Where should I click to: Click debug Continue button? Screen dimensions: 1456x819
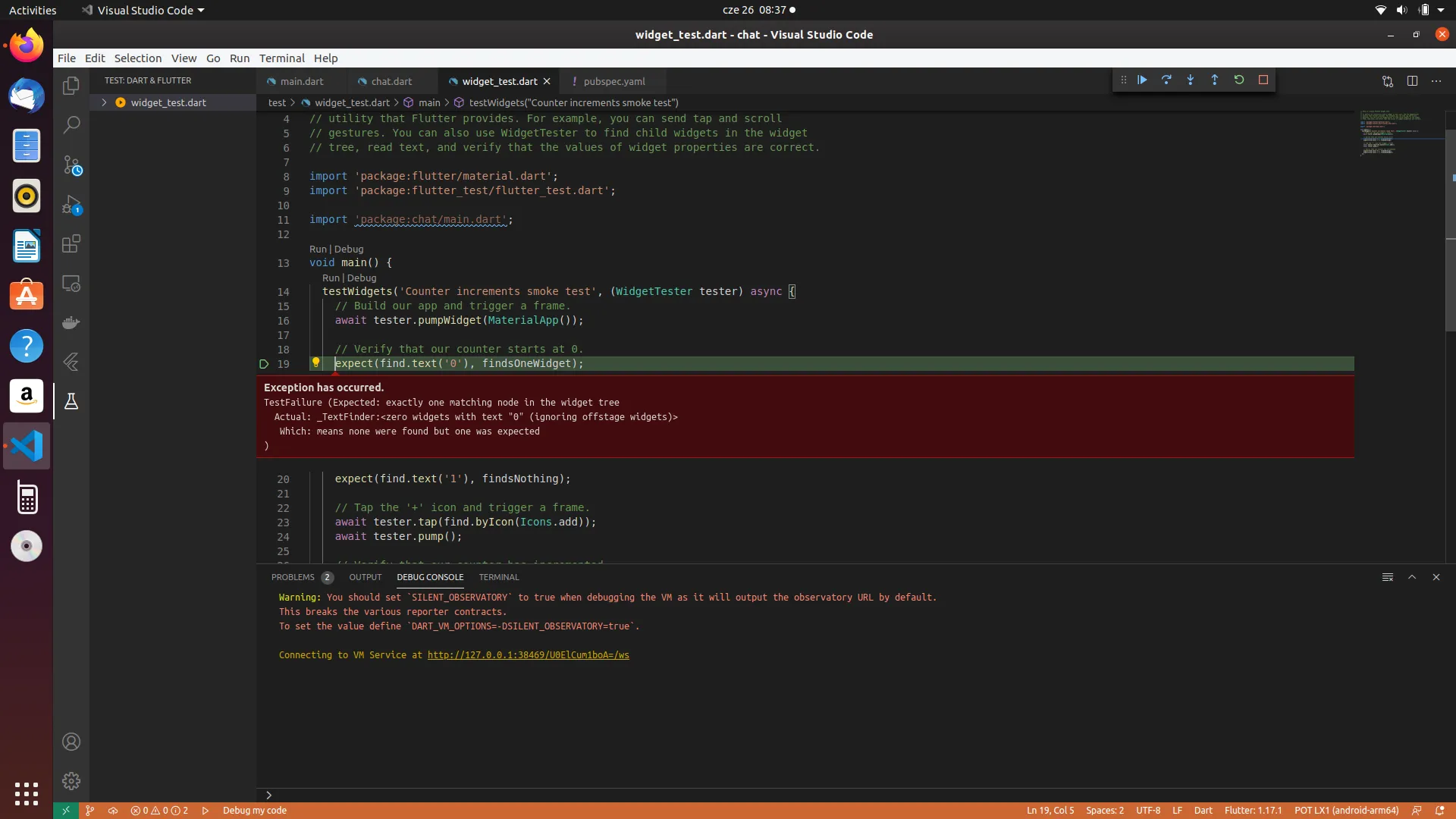(x=1142, y=80)
